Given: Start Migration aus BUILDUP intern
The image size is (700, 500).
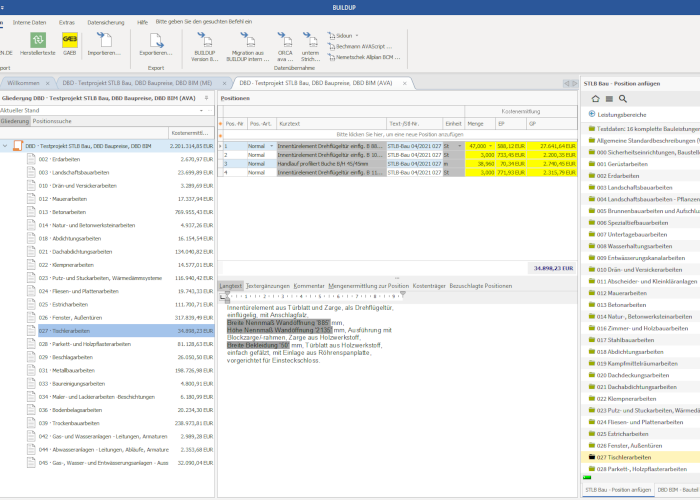Looking at the screenshot, I should click(248, 46).
